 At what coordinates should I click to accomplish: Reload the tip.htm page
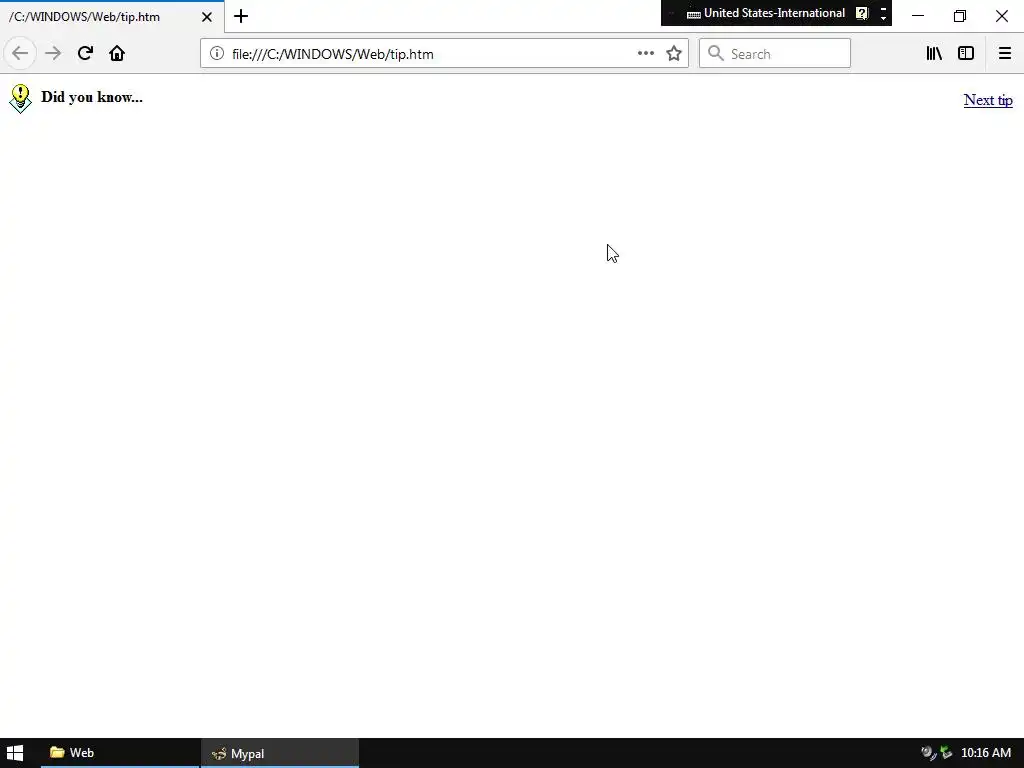coord(85,54)
